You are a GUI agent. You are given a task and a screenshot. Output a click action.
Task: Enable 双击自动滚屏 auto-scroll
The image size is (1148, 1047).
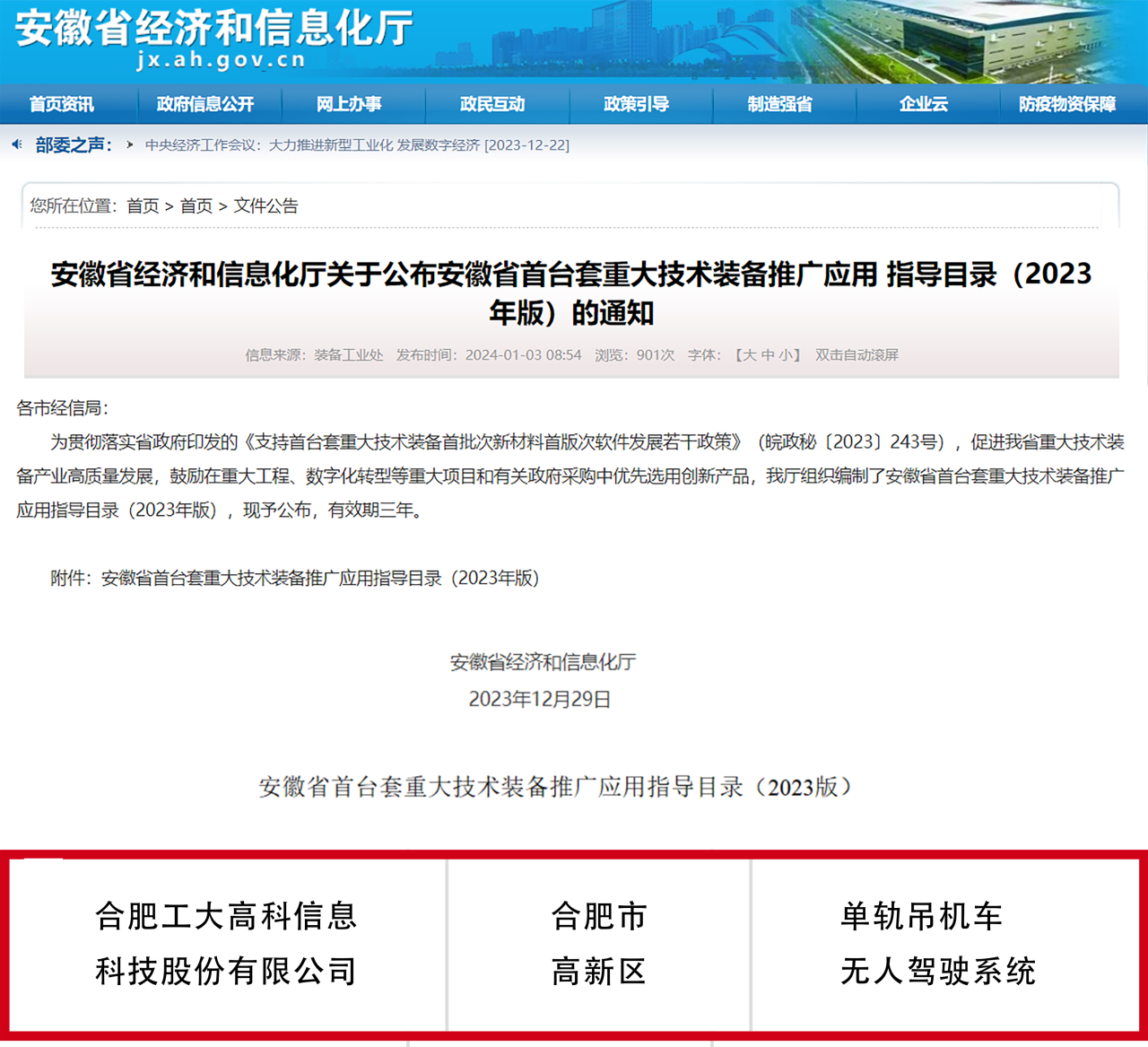point(855,354)
